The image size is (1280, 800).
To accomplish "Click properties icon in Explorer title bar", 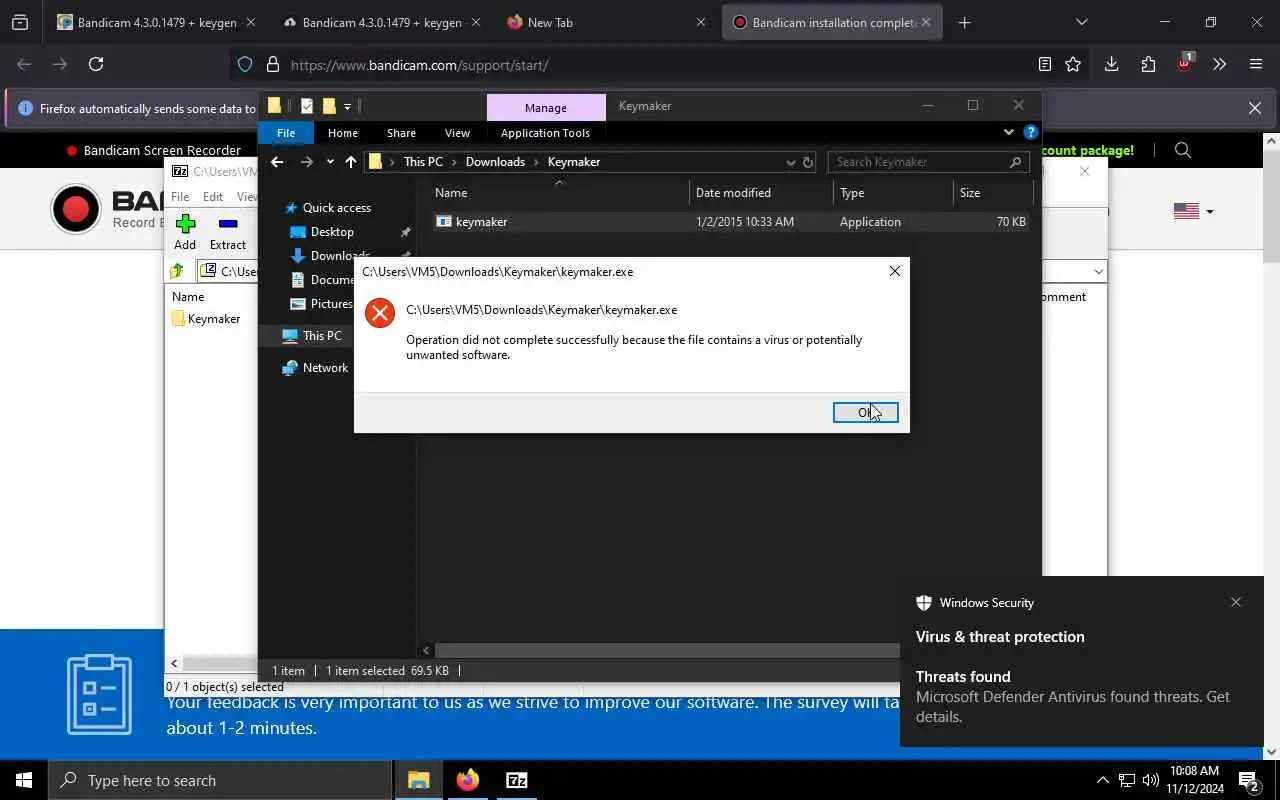I will 307,106.
